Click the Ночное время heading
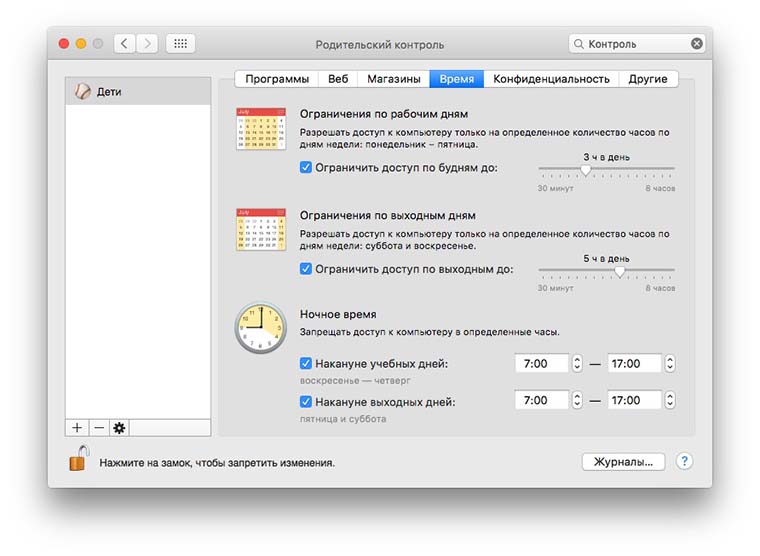Screen dimensions: 760x556 point(338,314)
